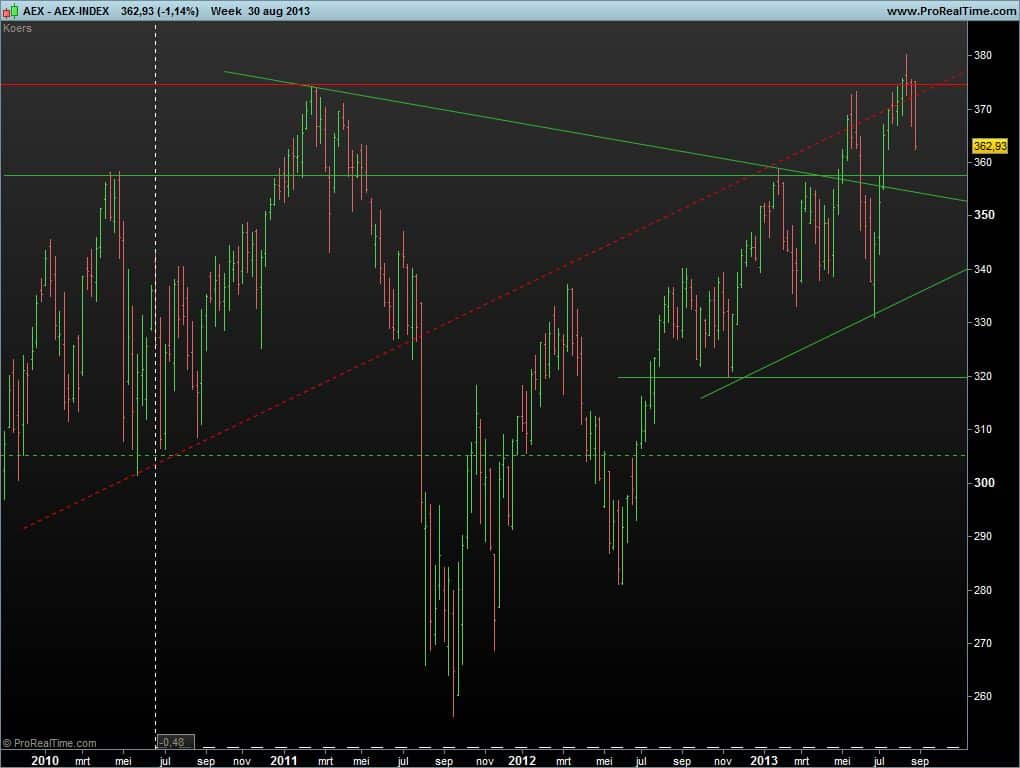The height and width of the screenshot is (768, 1020).
Task: Click the 300 level on price axis
Action: [x=983, y=483]
